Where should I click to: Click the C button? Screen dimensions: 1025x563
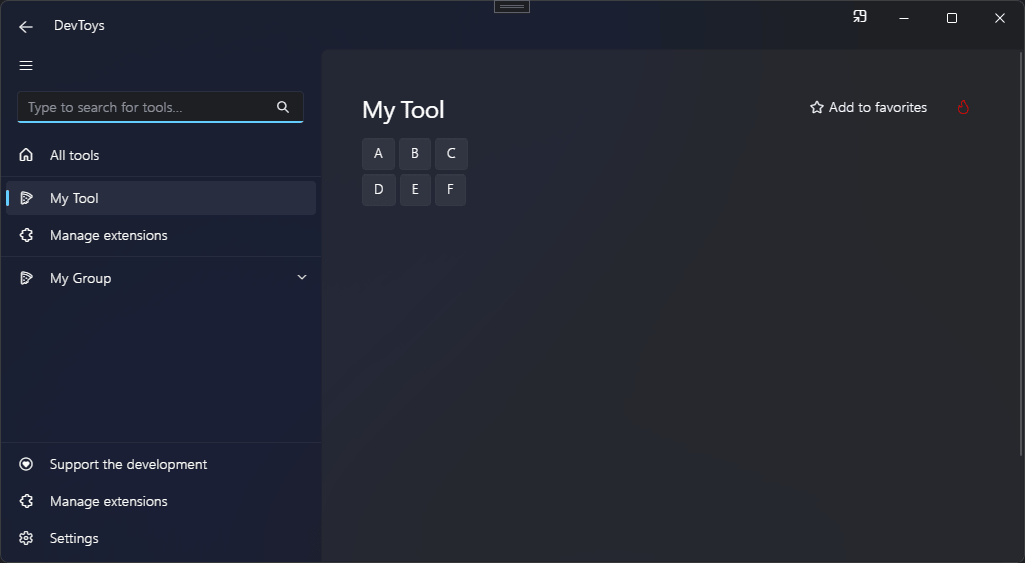point(451,154)
